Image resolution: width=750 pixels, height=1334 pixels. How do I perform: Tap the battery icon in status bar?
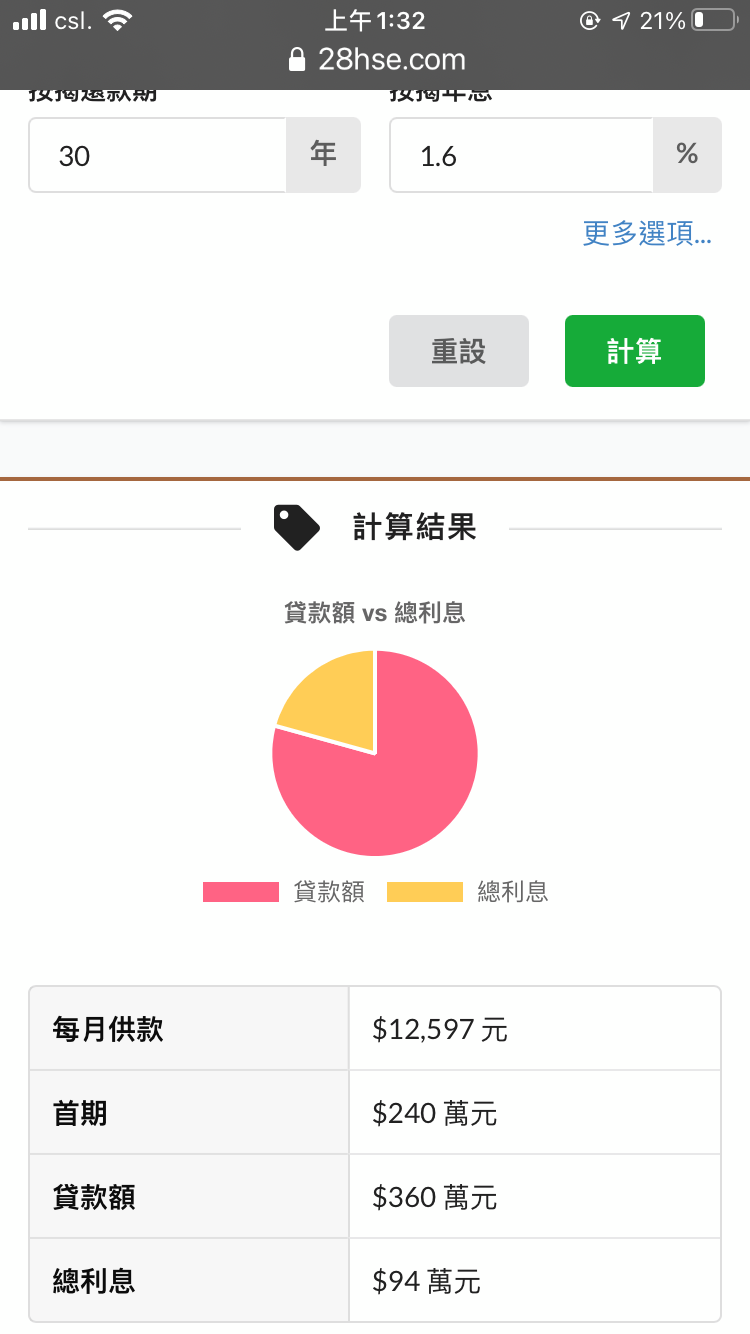tap(714, 20)
